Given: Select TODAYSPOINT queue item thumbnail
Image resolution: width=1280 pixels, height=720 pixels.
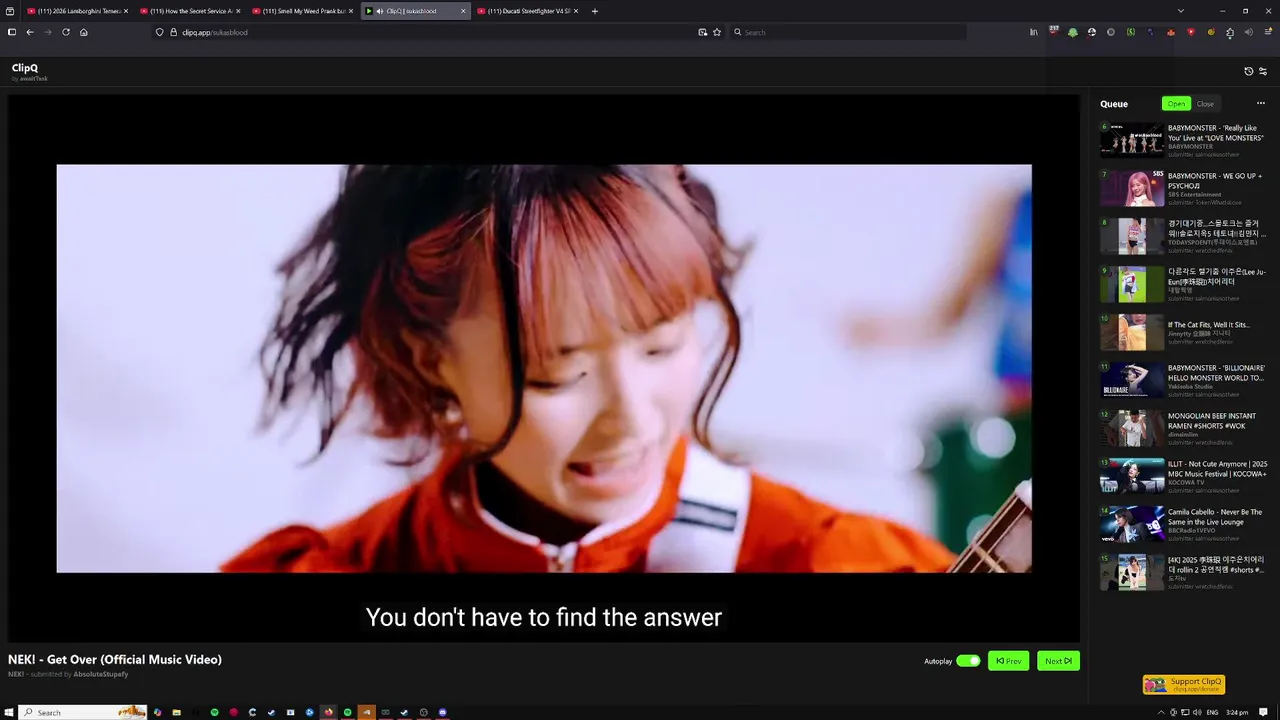Looking at the screenshot, I should point(1132,236).
